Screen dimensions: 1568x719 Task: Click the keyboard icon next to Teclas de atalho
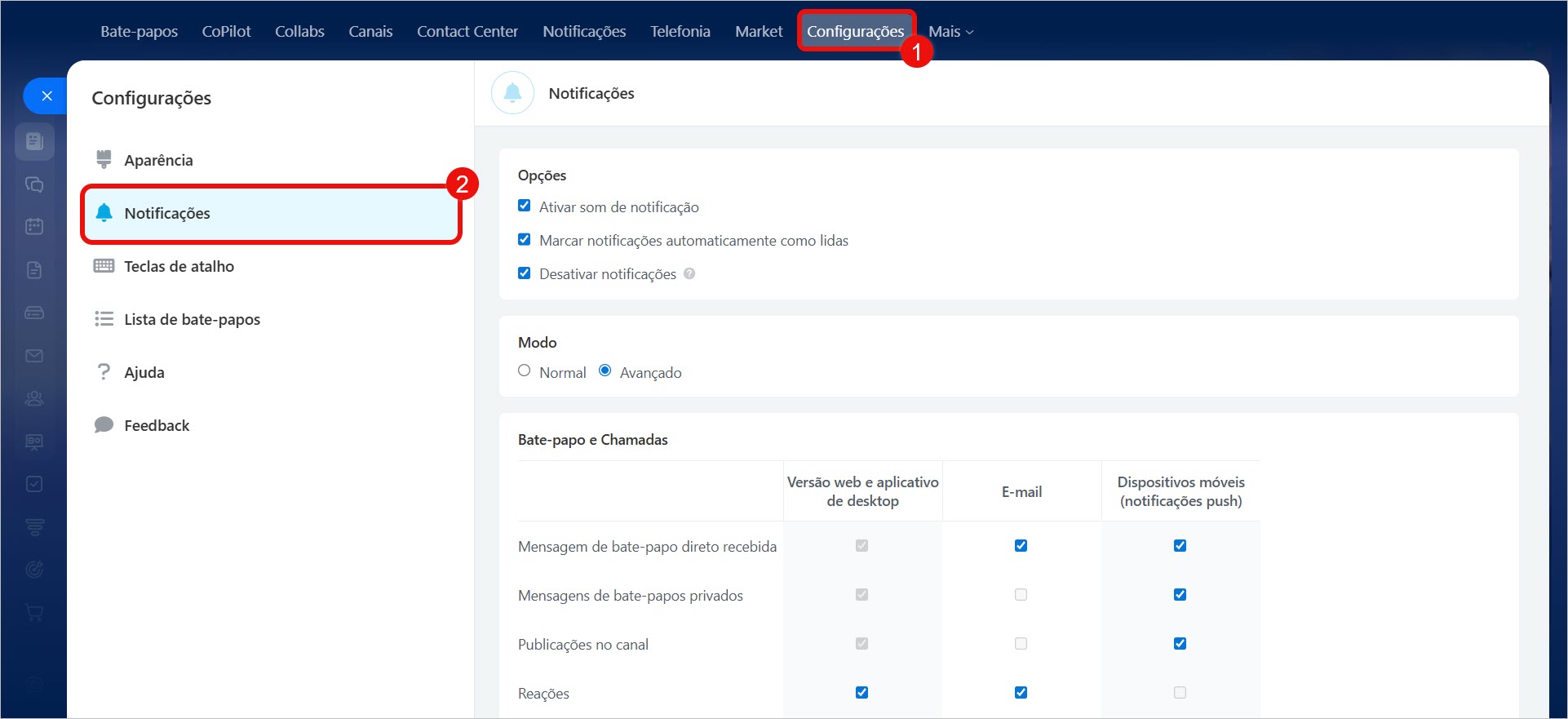pyautogui.click(x=104, y=266)
